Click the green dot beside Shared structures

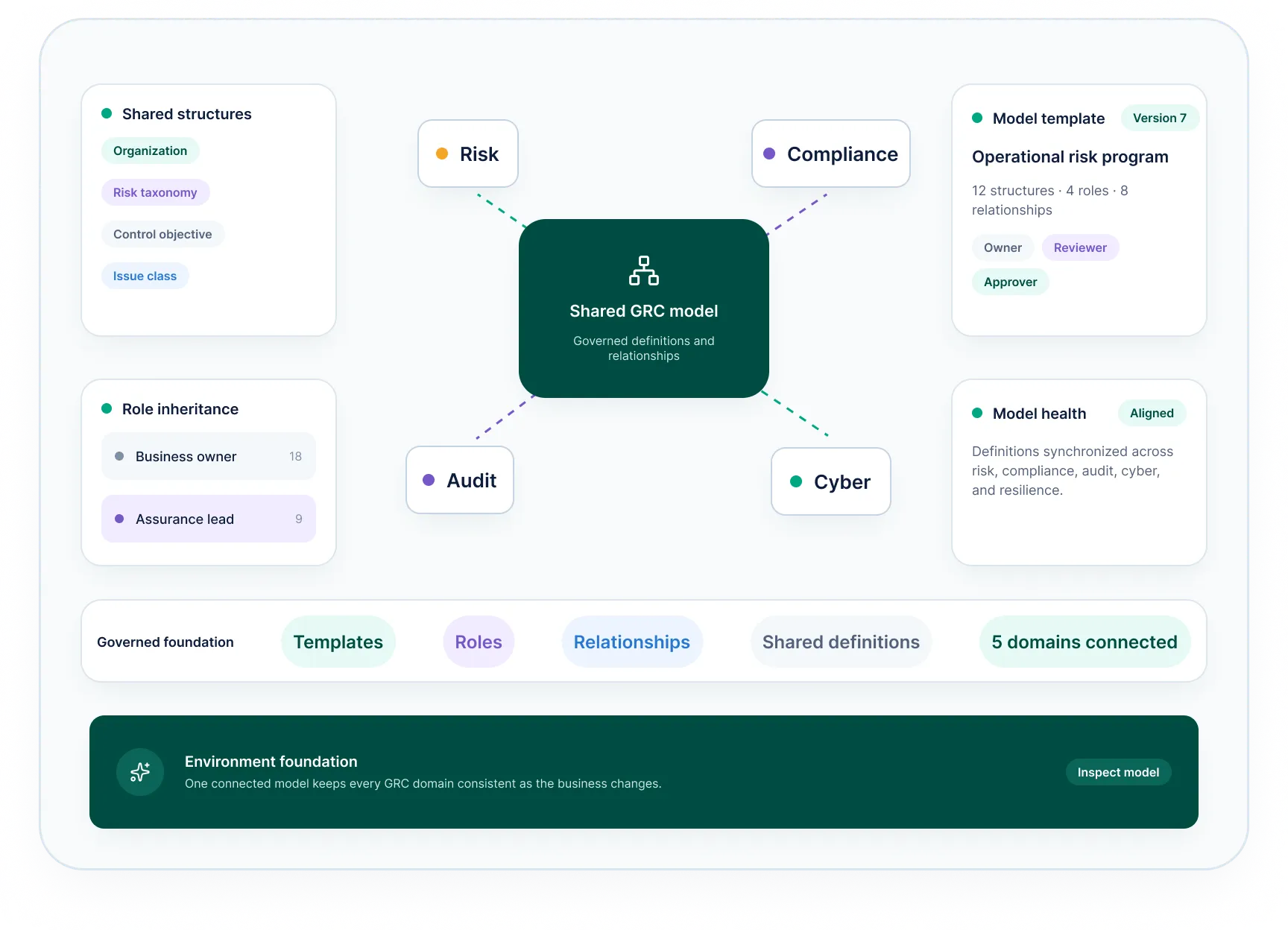pyautogui.click(x=107, y=113)
